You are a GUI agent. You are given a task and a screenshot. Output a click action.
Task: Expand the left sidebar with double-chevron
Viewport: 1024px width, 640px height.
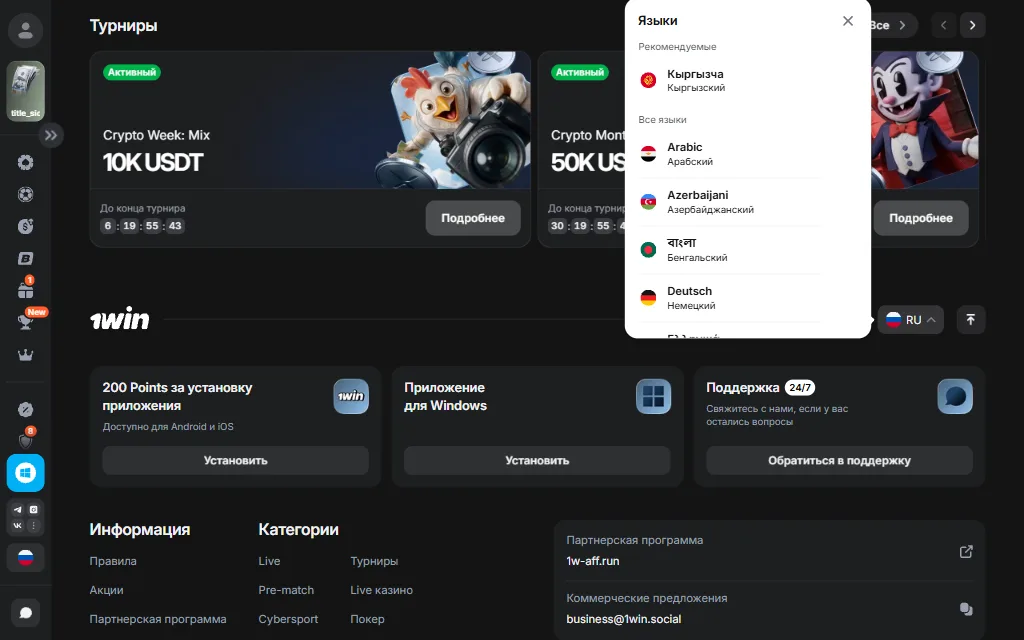pos(51,135)
